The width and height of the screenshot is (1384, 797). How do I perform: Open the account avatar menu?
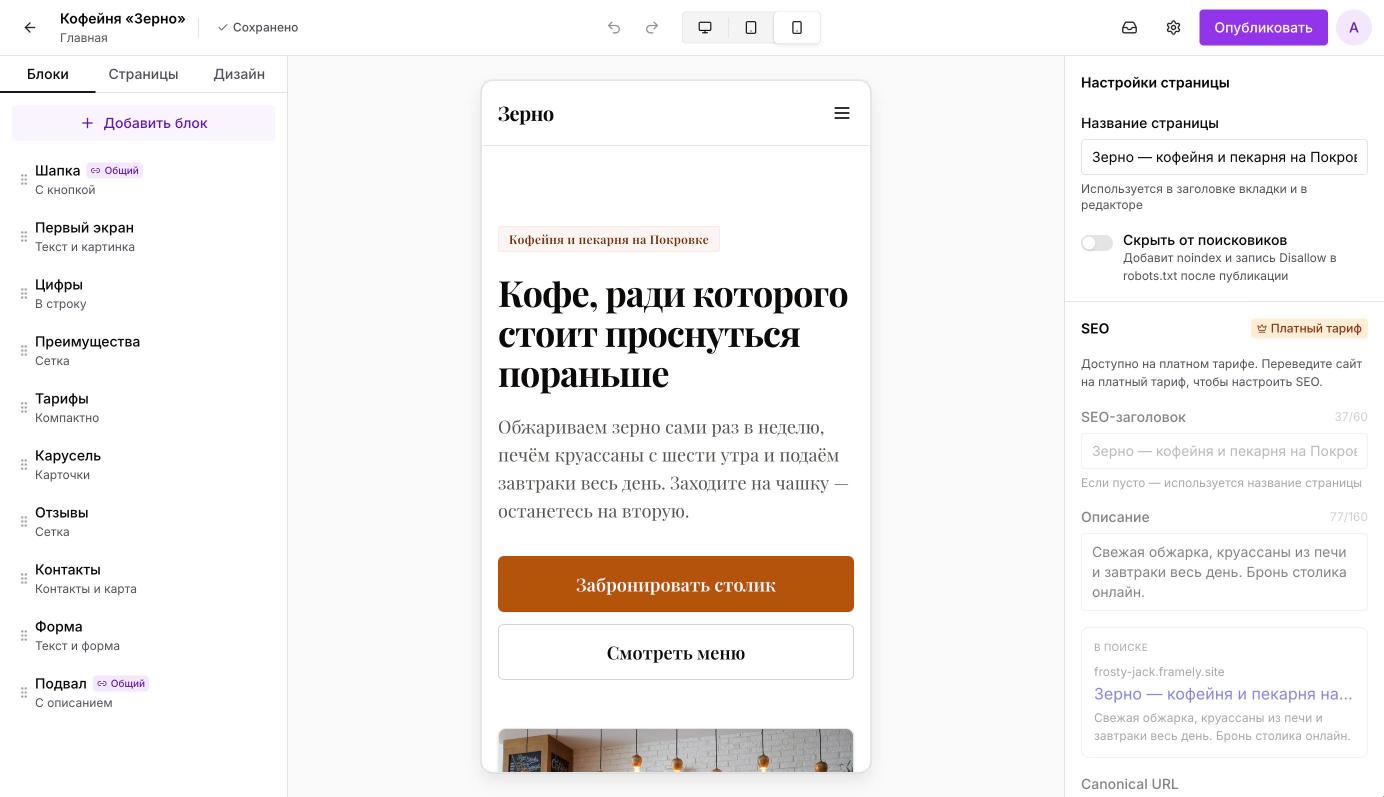coord(1354,28)
